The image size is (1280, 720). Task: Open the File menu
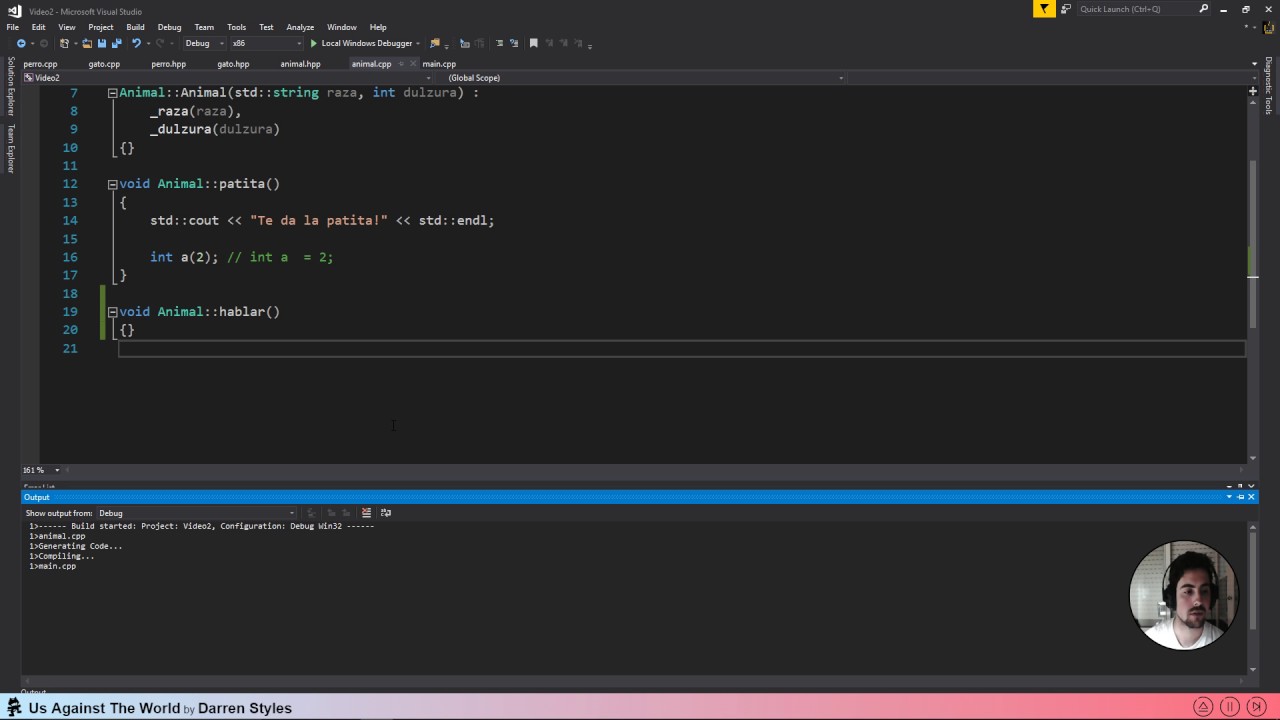[x=12, y=27]
